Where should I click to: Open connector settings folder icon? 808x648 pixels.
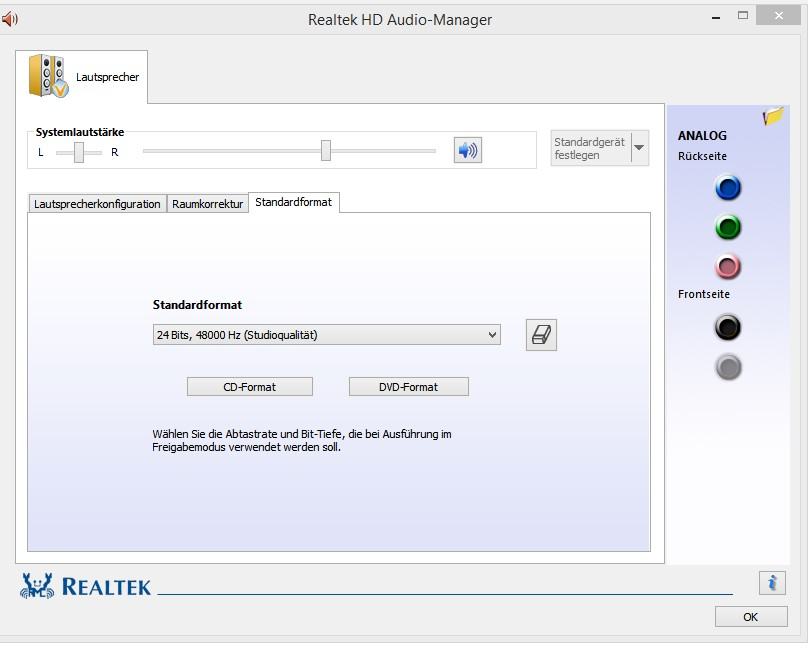pos(773,116)
